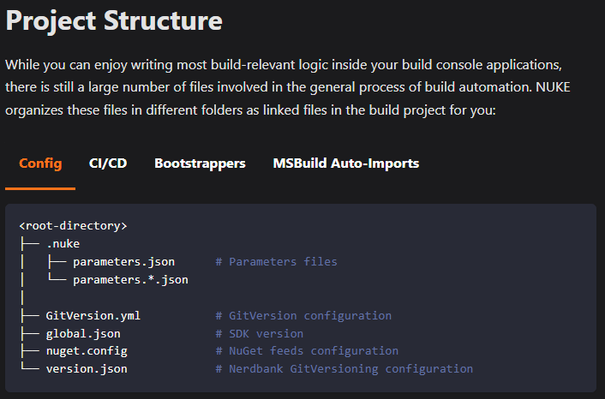Click the .nuke folder entry
This screenshot has height=399, width=605.
(63, 244)
